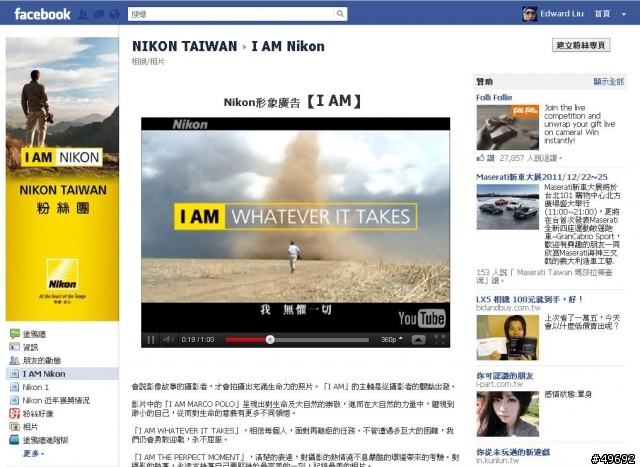The width and height of the screenshot is (640, 467).
Task: Open LX5 相機 108元 ad title
Action: pyautogui.click(x=529, y=299)
